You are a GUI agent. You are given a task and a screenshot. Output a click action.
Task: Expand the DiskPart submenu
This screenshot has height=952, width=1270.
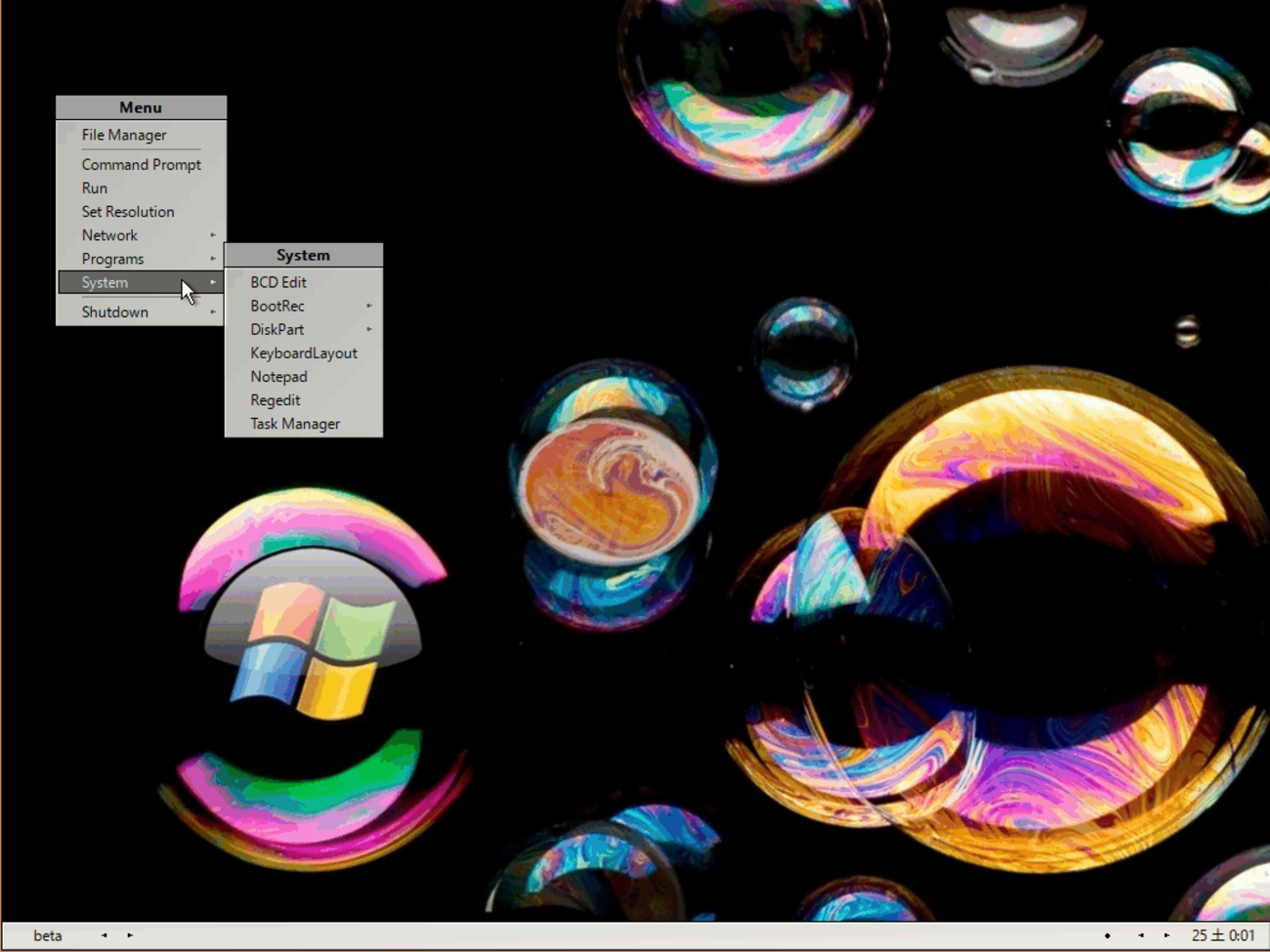277,329
